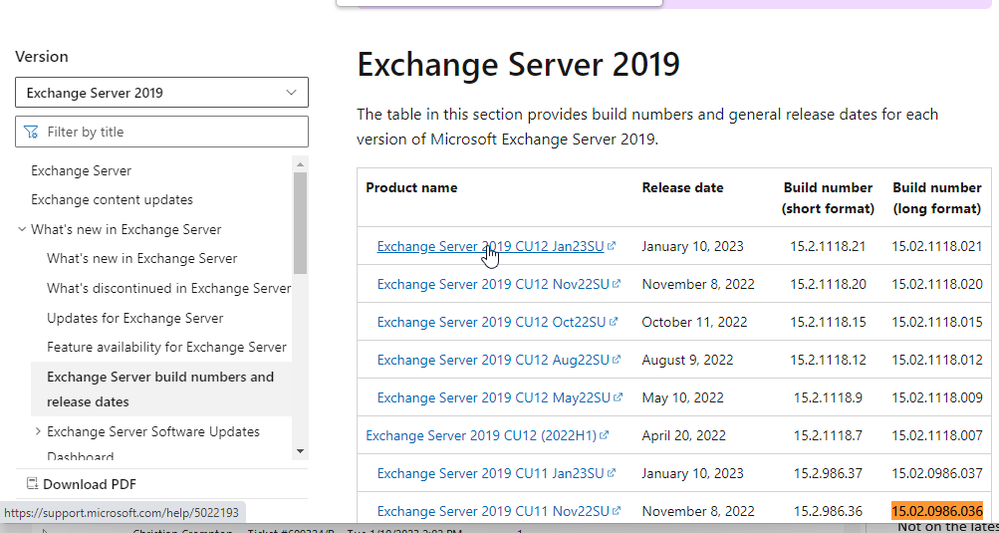This screenshot has width=999, height=533.
Task: Click external link icon after CU12 (2022H1)
Action: tap(605, 436)
